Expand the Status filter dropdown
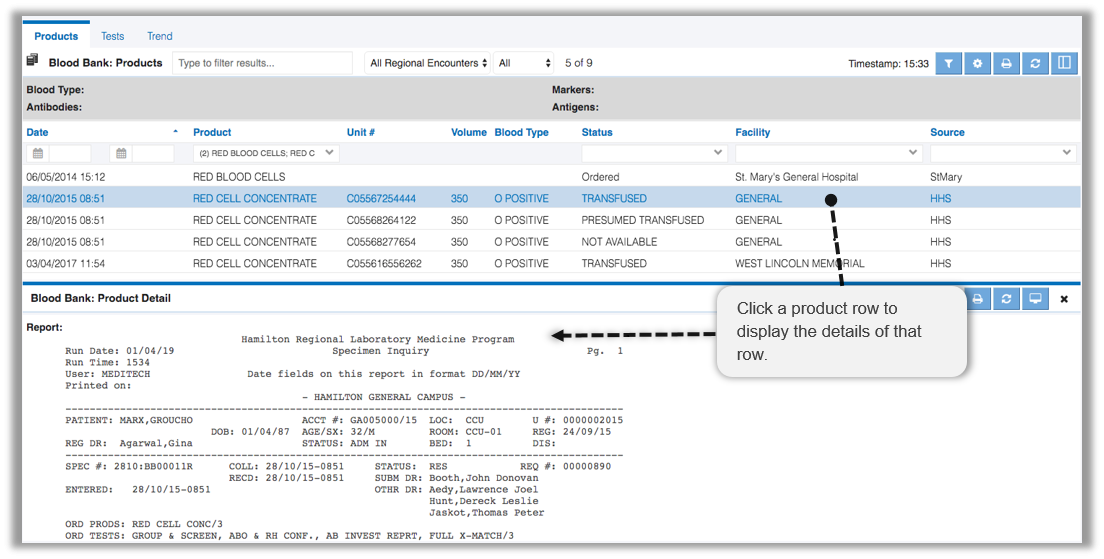The height and width of the screenshot is (559, 1104). (x=654, y=154)
